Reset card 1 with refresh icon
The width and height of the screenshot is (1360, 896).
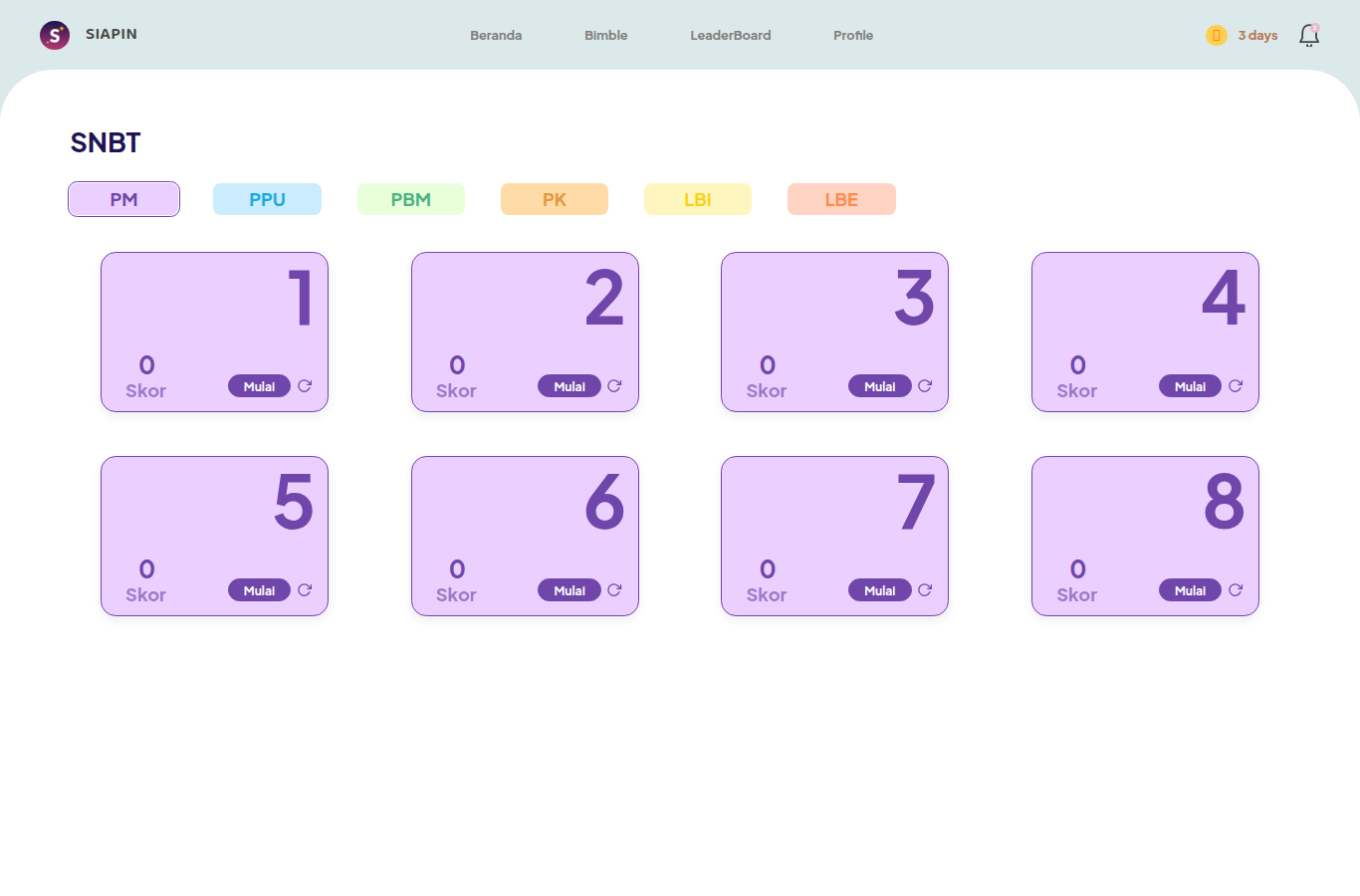coord(305,385)
